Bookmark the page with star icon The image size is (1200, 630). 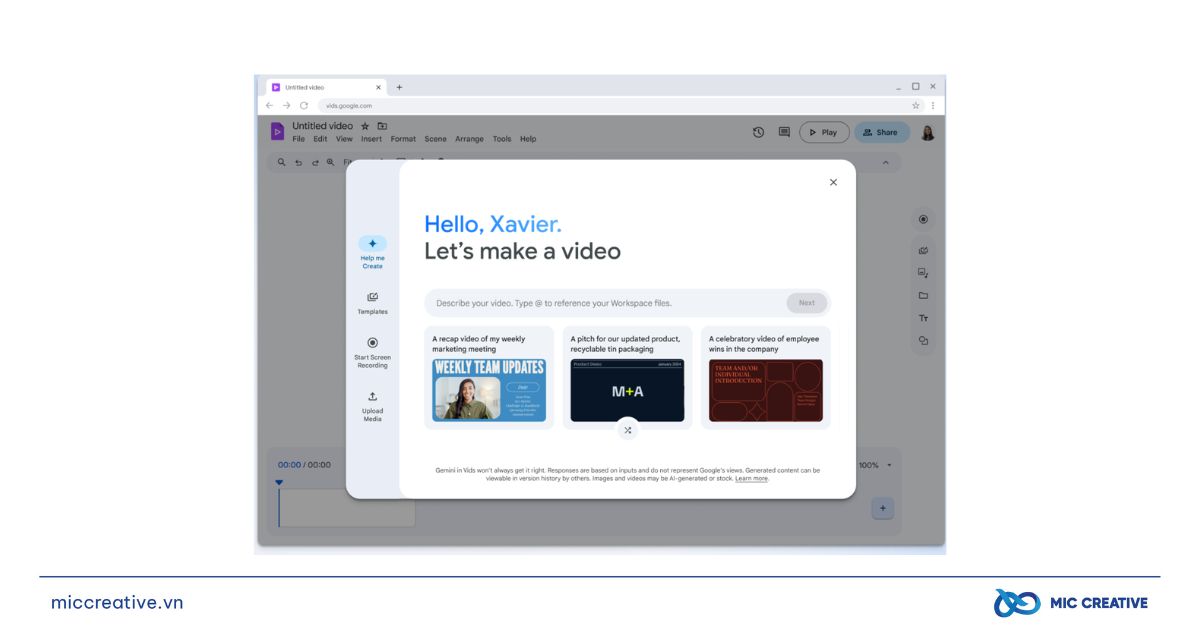(x=915, y=105)
